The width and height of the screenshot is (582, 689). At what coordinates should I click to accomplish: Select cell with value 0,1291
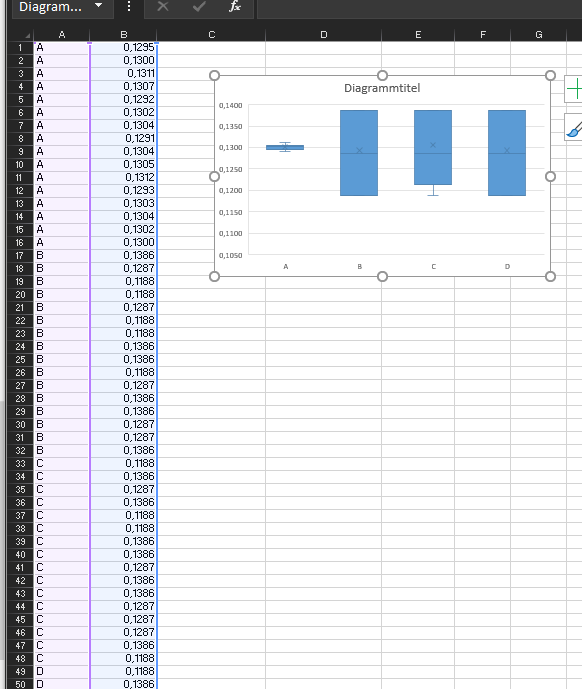coord(124,138)
